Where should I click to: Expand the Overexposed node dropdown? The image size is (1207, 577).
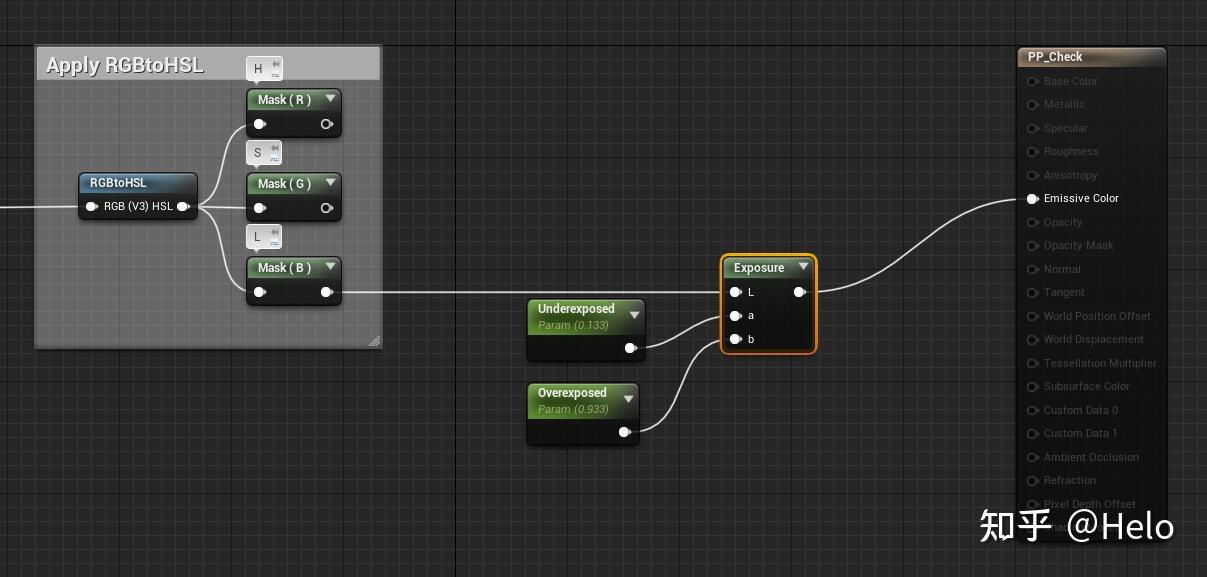(x=628, y=397)
